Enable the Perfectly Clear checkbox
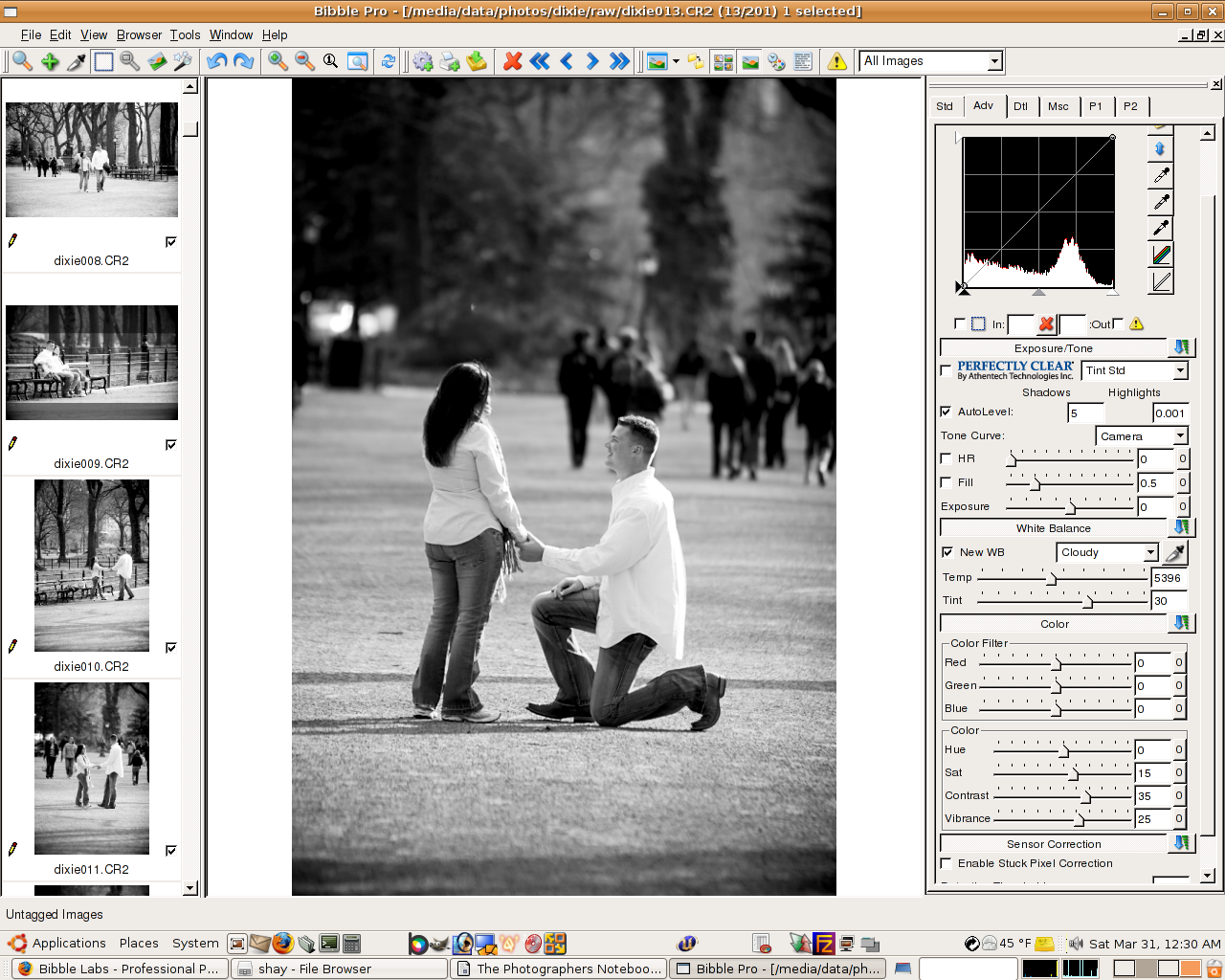The height and width of the screenshot is (980, 1225). (x=947, y=369)
